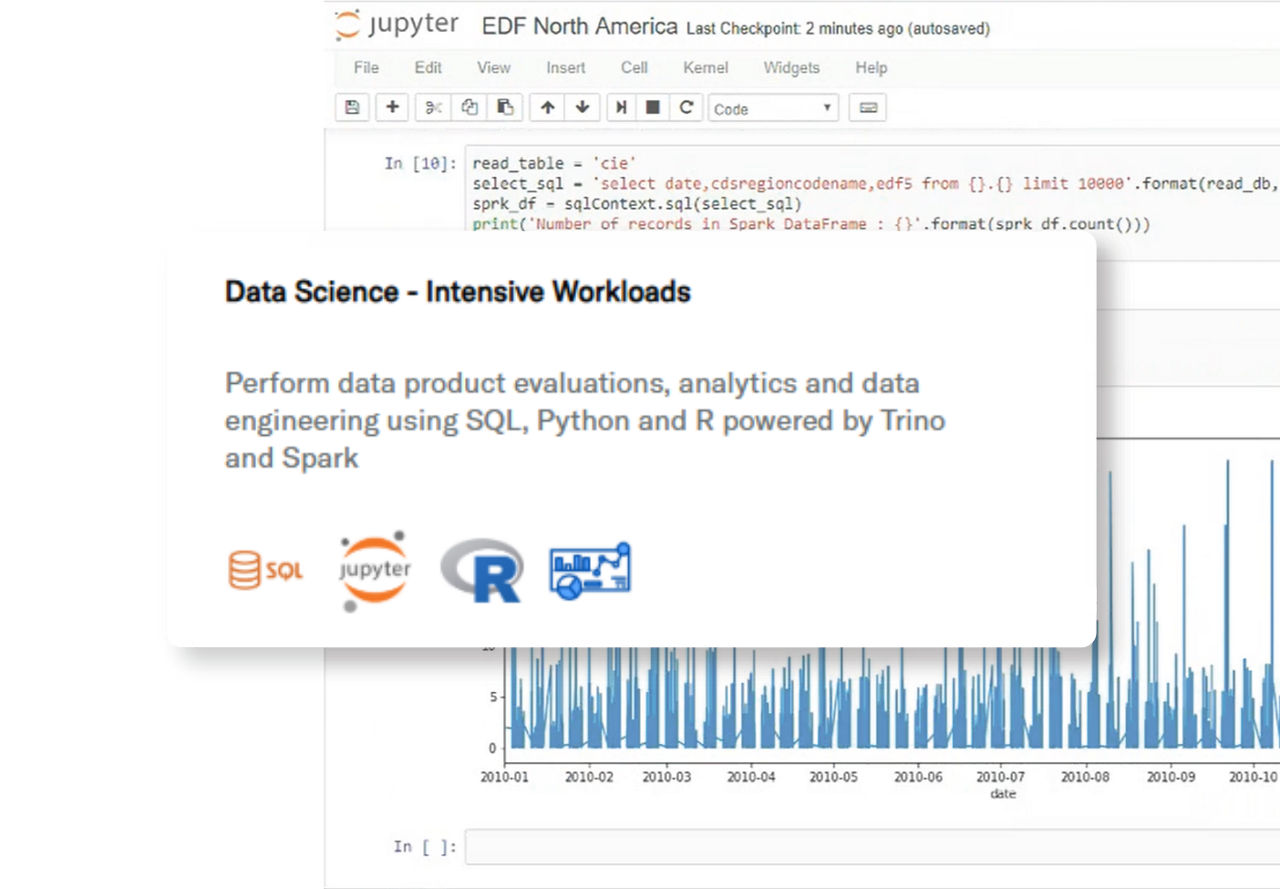Move the selected cell down with the arrow
Viewport: 1280px width, 889px height.
(x=582, y=108)
